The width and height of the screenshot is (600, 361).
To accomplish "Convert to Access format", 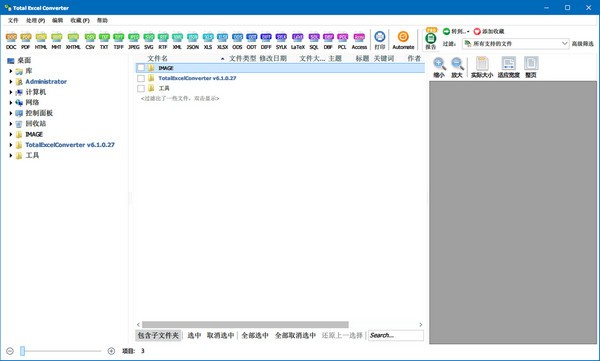I will pos(359,41).
